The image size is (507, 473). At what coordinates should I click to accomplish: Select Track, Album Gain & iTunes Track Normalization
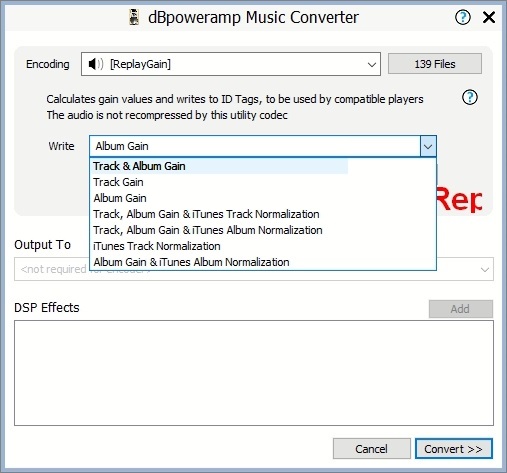tap(263, 214)
